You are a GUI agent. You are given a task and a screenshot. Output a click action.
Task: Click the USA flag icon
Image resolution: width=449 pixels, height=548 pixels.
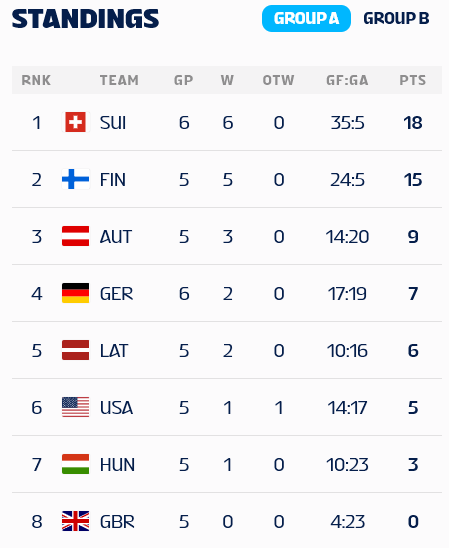click(75, 407)
